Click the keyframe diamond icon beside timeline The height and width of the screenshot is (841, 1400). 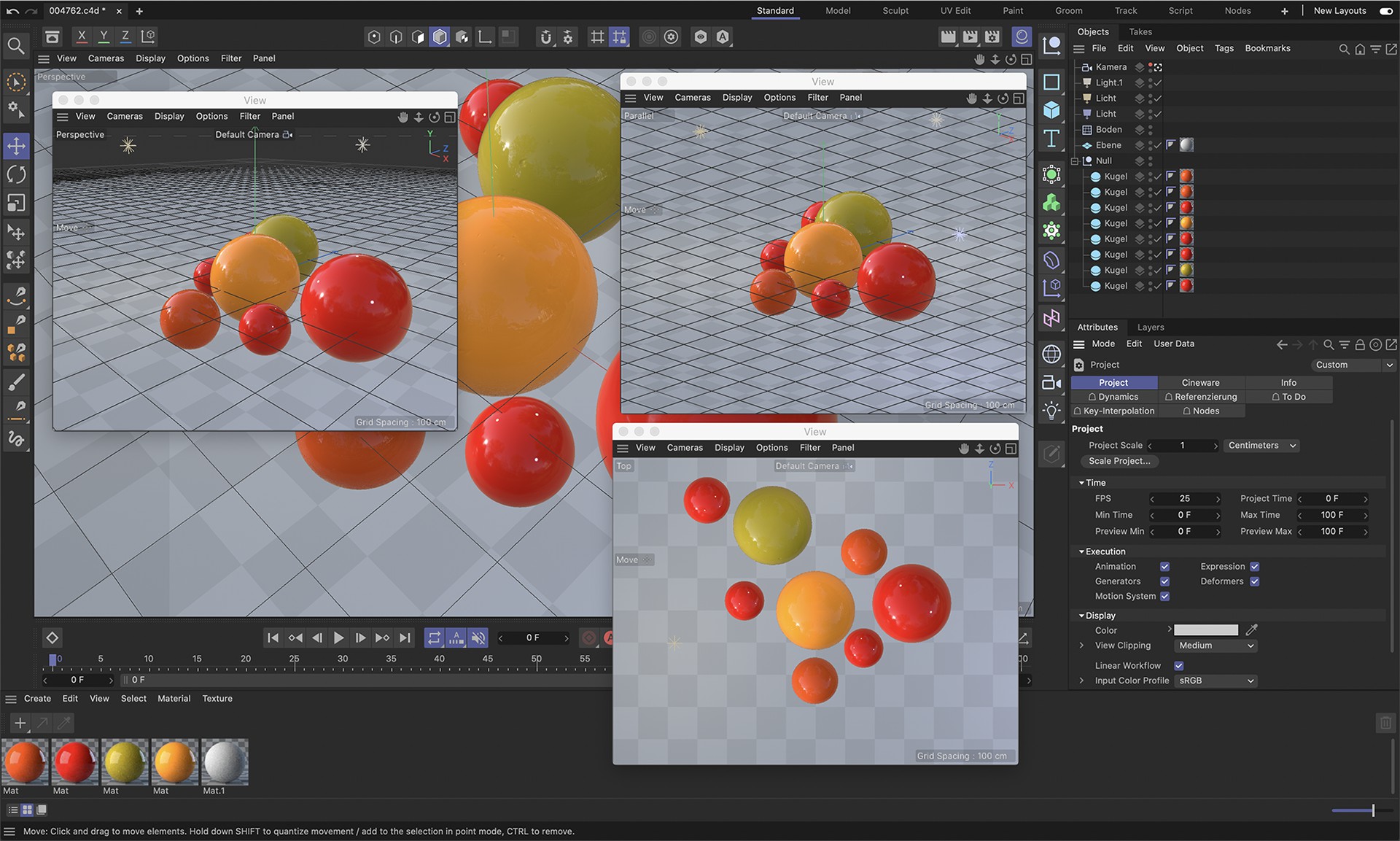point(52,638)
